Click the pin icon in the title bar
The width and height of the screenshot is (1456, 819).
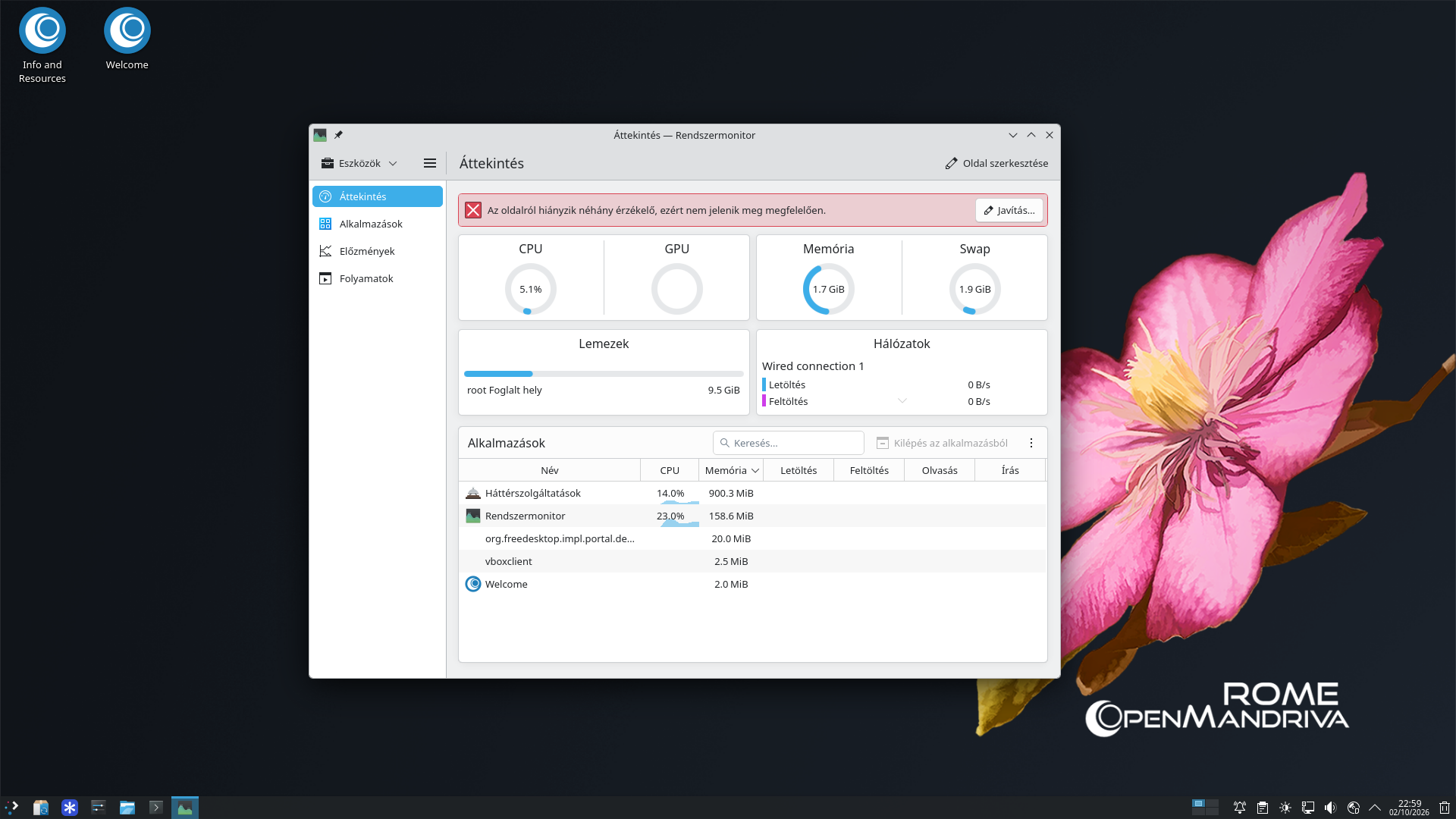pyautogui.click(x=339, y=135)
